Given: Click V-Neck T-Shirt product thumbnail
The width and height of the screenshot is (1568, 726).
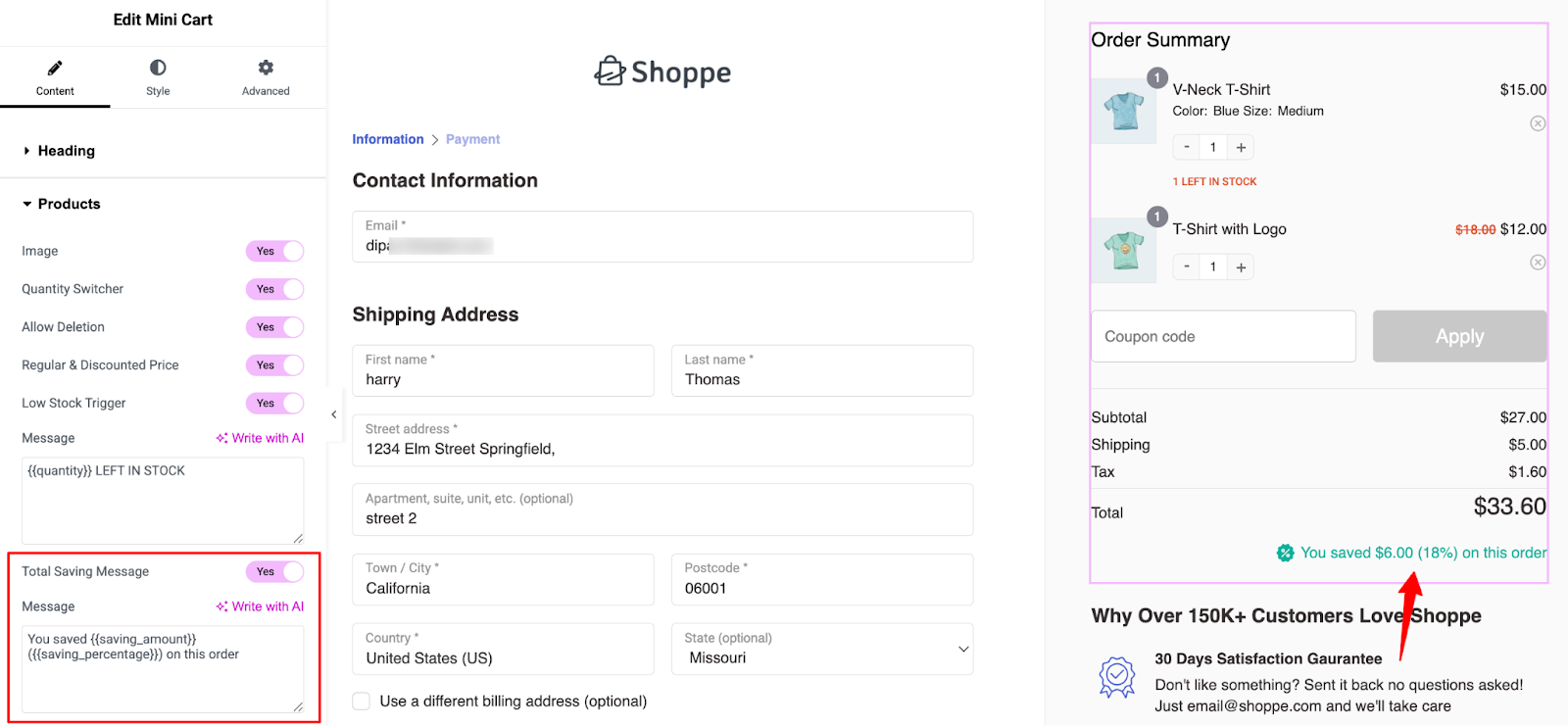Looking at the screenshot, I should pos(1124,111).
